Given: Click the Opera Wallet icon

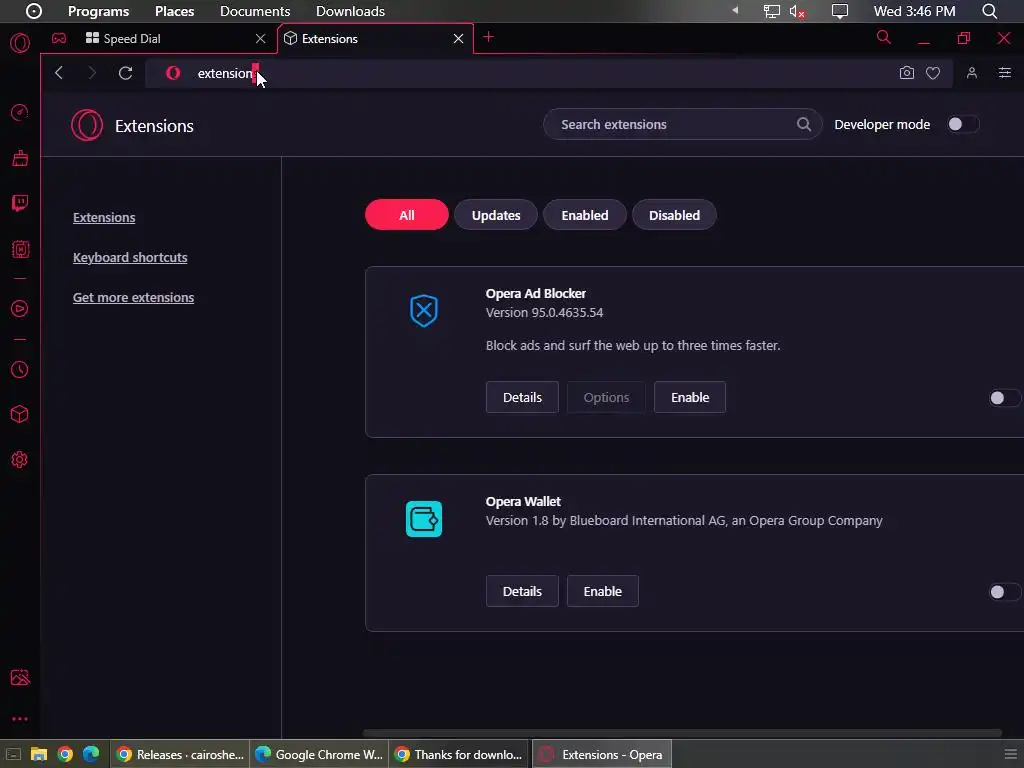Looking at the screenshot, I should pyautogui.click(x=424, y=519).
